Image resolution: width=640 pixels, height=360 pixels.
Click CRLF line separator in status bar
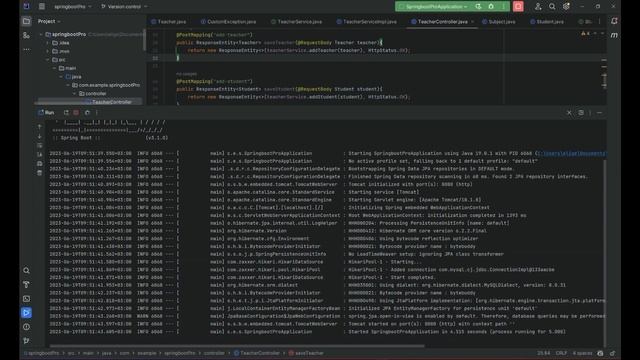(x=561, y=353)
